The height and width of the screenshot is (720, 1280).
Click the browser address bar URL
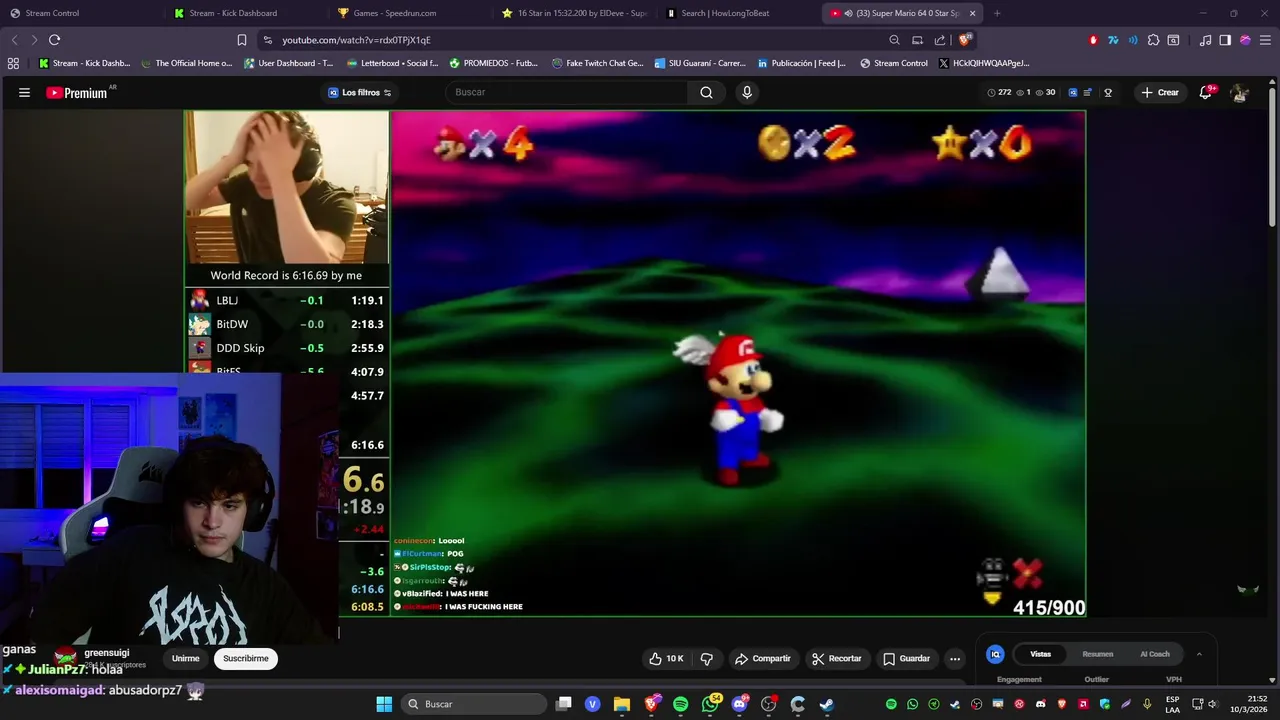coord(356,40)
